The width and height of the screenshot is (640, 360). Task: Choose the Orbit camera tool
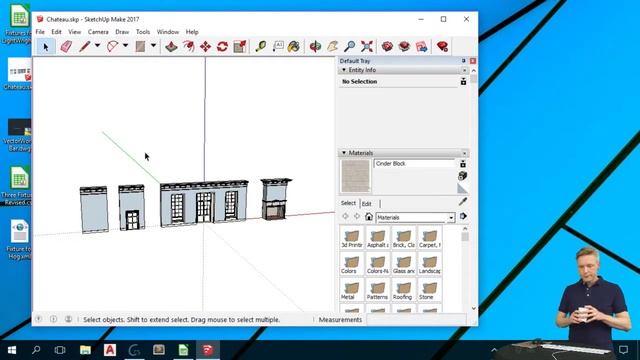coord(315,47)
